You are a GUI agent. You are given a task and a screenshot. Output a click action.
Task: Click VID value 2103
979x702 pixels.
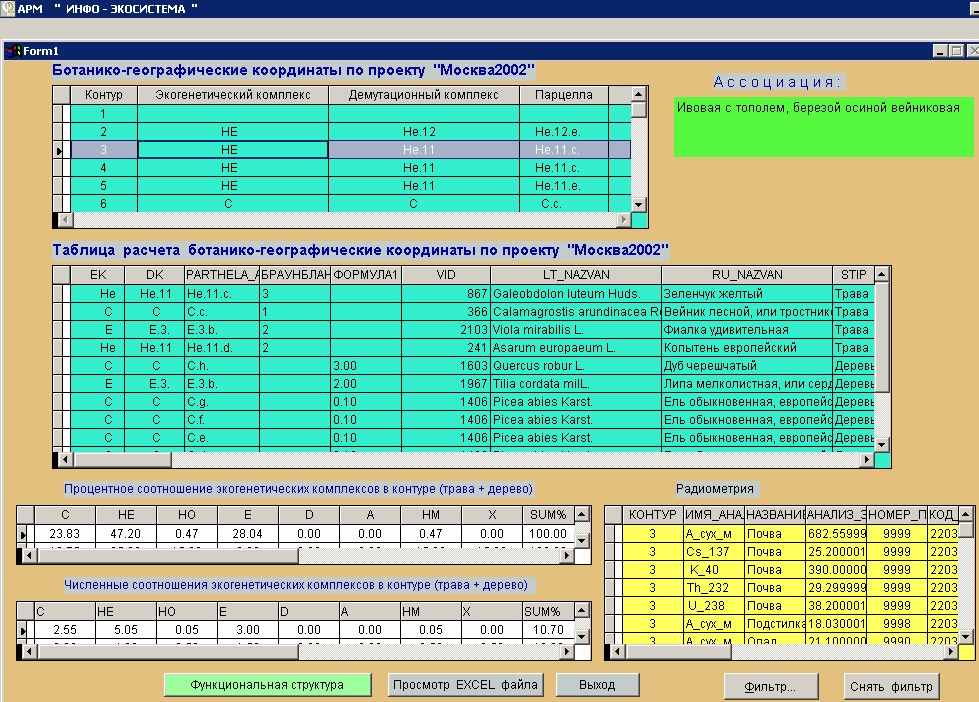446,330
